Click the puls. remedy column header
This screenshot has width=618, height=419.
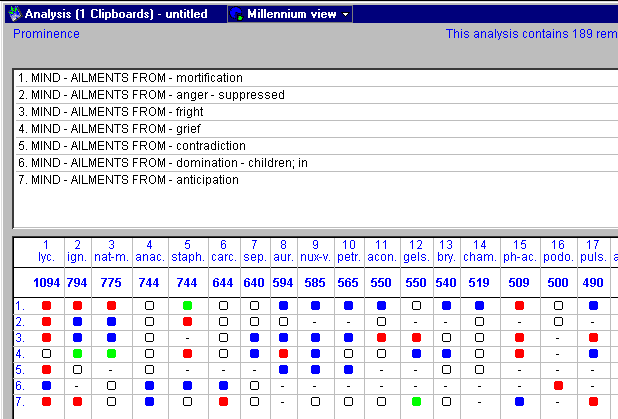tap(593, 251)
